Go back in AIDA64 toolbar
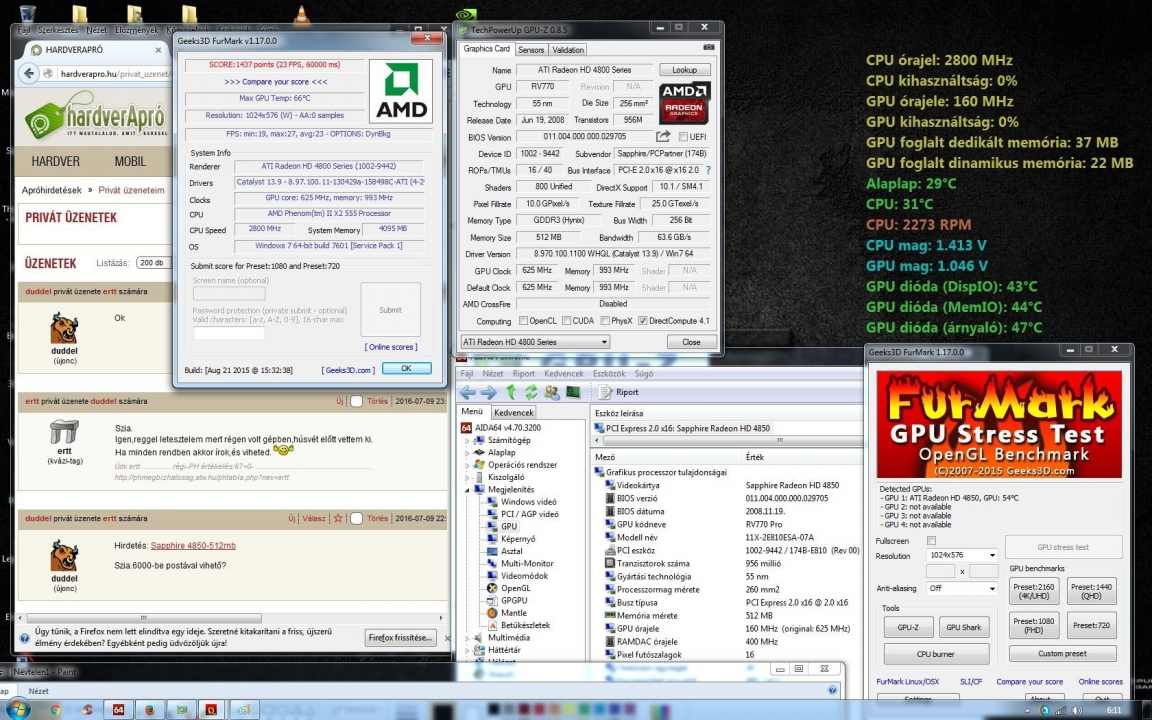1152x720 pixels. click(467, 392)
